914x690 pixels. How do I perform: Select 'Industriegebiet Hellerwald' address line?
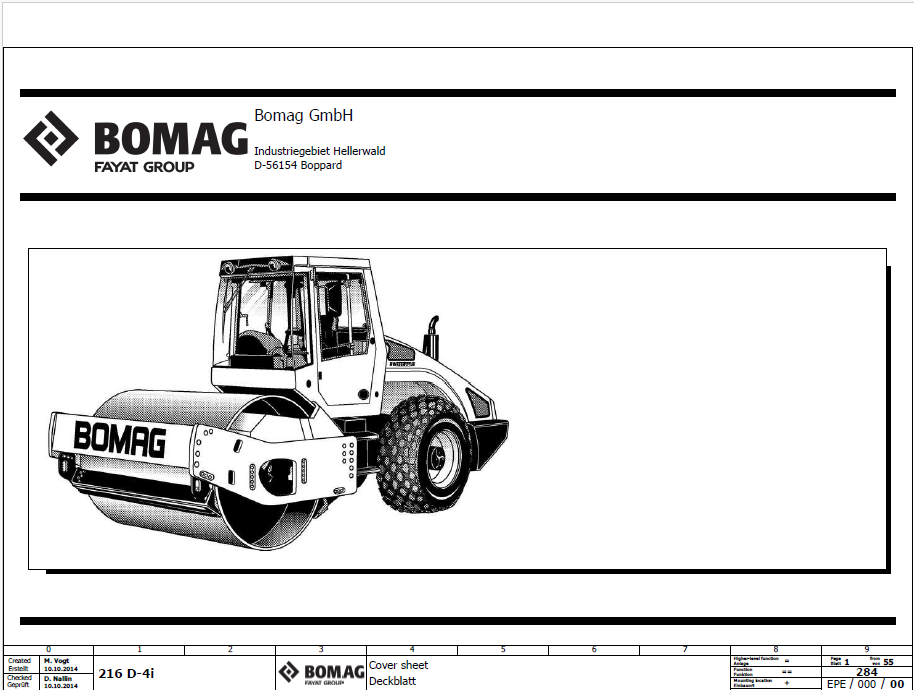click(319, 151)
